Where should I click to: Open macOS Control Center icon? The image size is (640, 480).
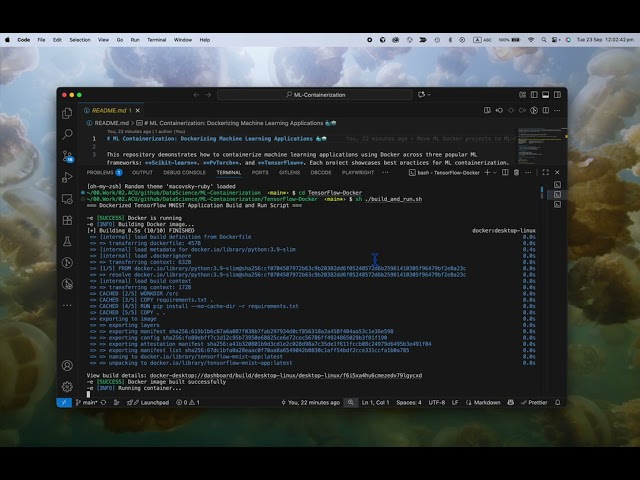(555, 40)
